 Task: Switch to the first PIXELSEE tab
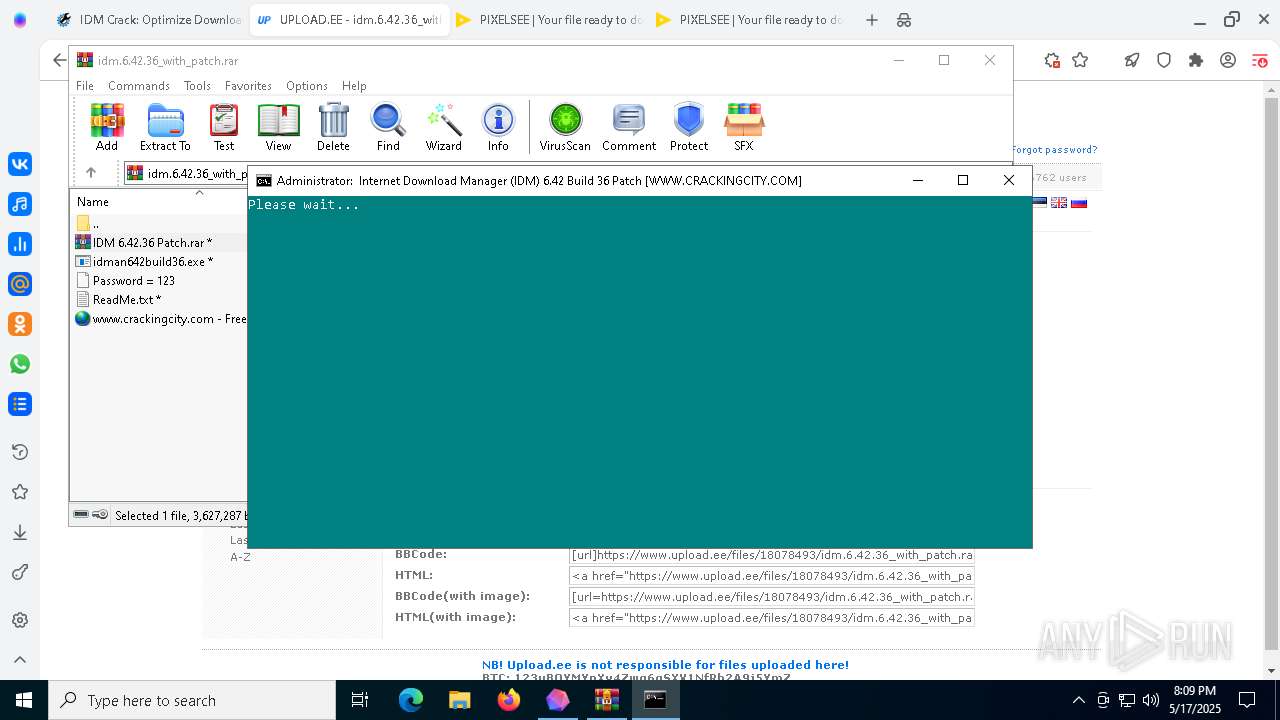point(549,20)
